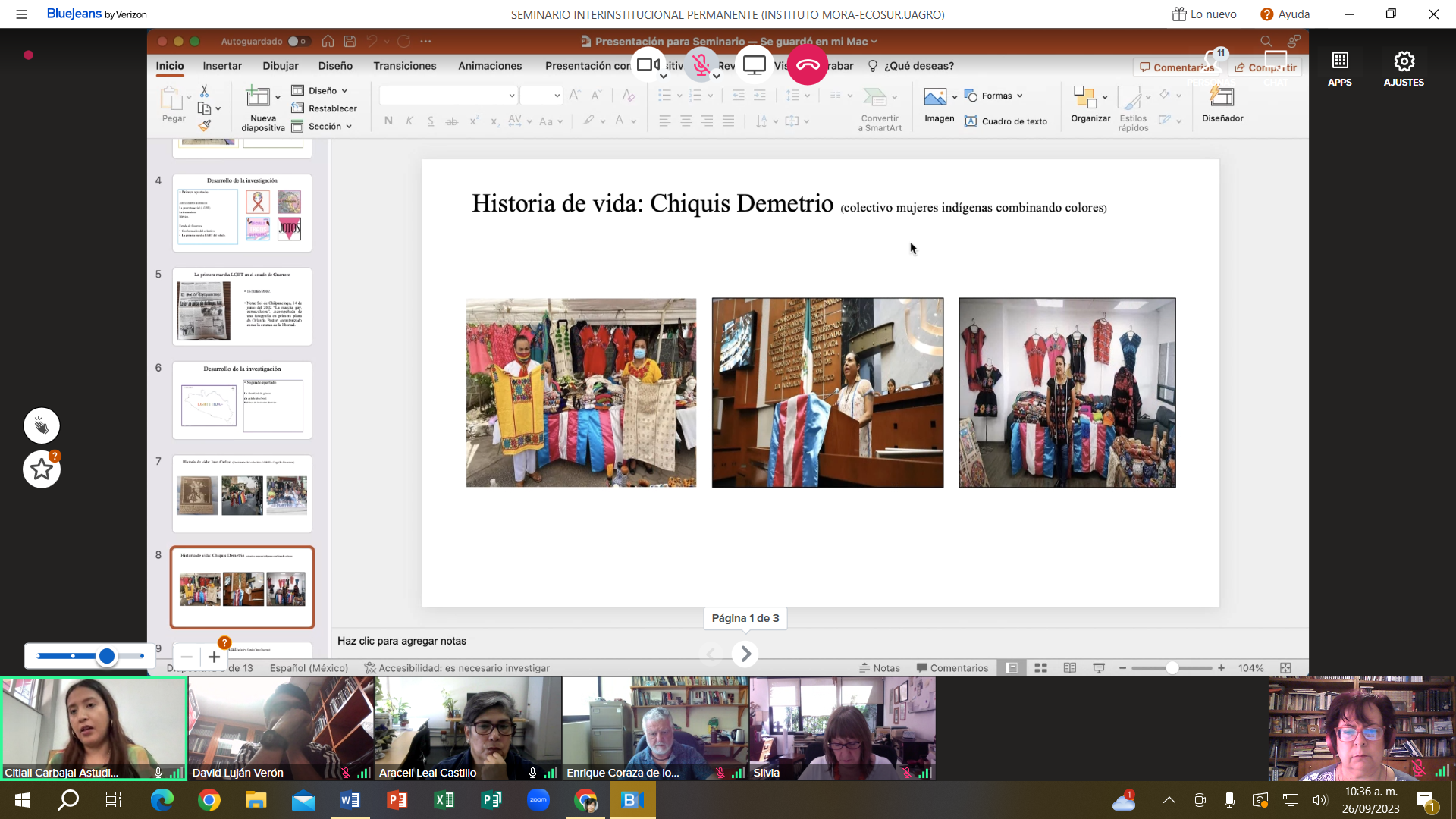Open the font size combo box
The height and width of the screenshot is (819, 1456).
pyautogui.click(x=541, y=96)
